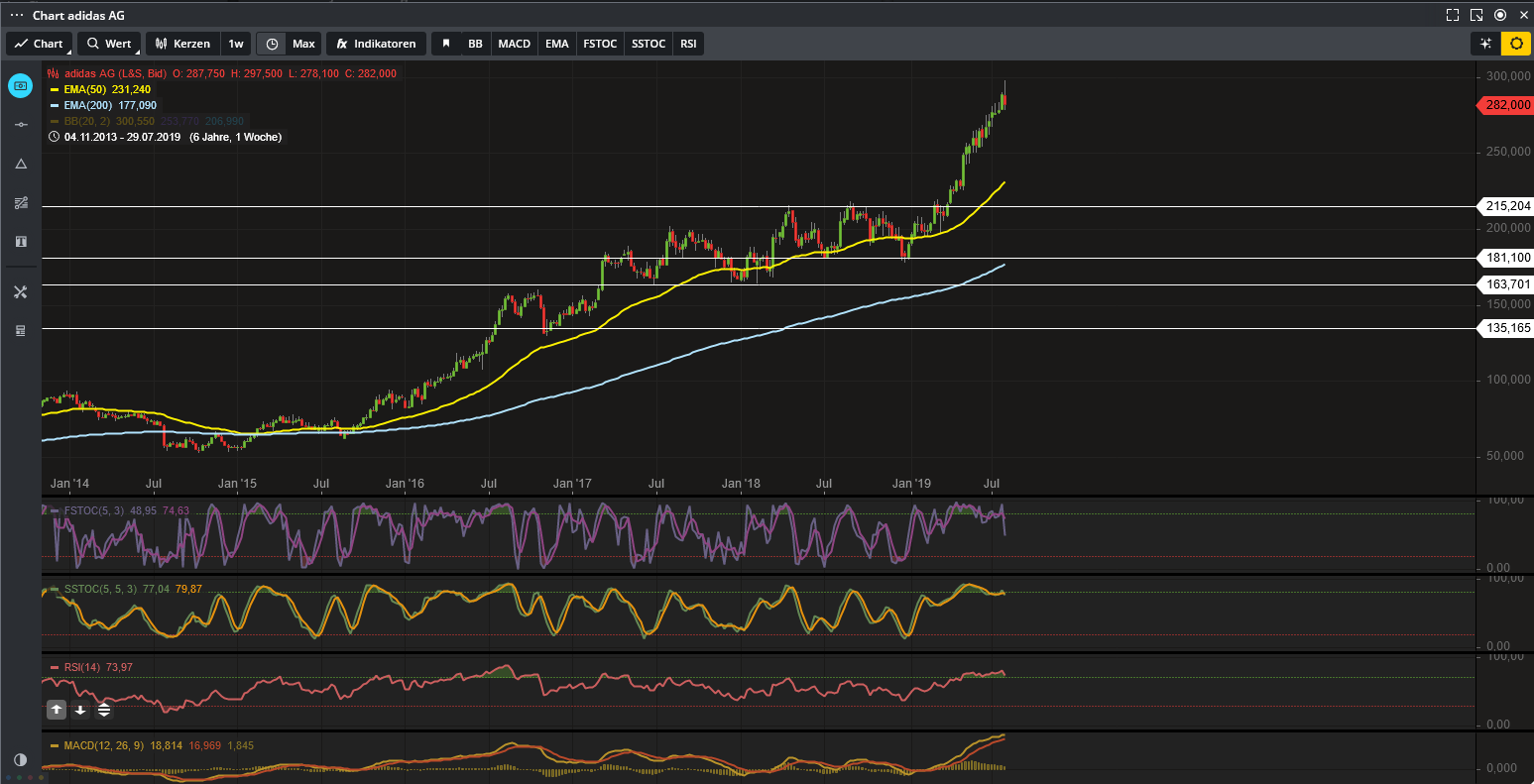Viewport: 1534px width, 784px height.
Task: Toggle the MACD indicator button
Action: [x=514, y=44]
